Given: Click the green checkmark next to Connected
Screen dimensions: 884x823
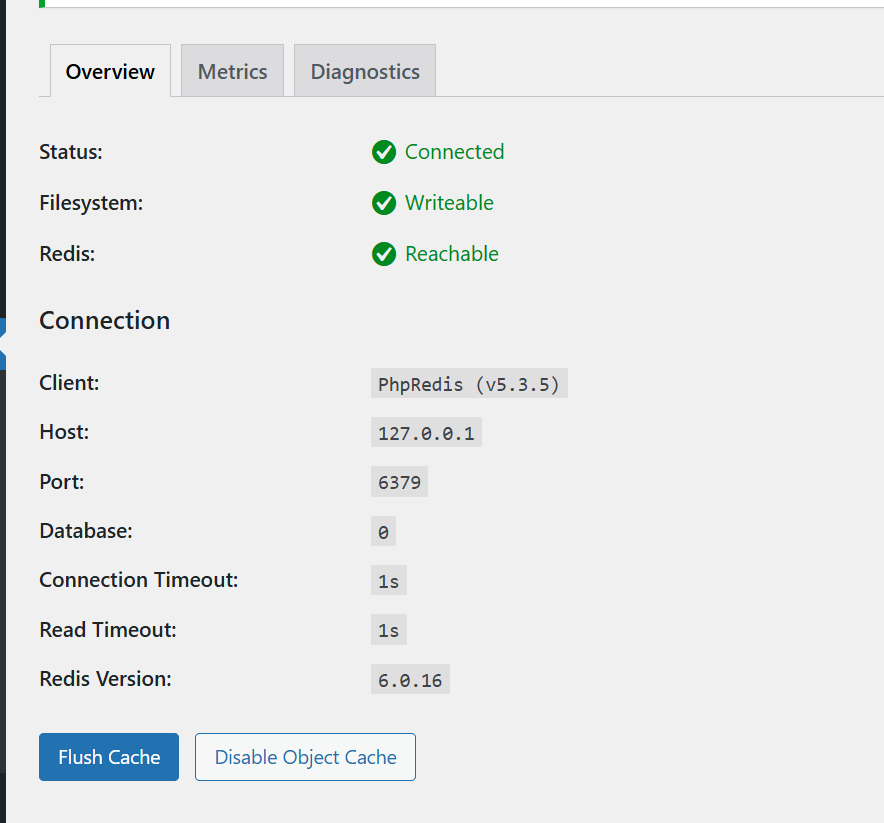Looking at the screenshot, I should tap(384, 152).
